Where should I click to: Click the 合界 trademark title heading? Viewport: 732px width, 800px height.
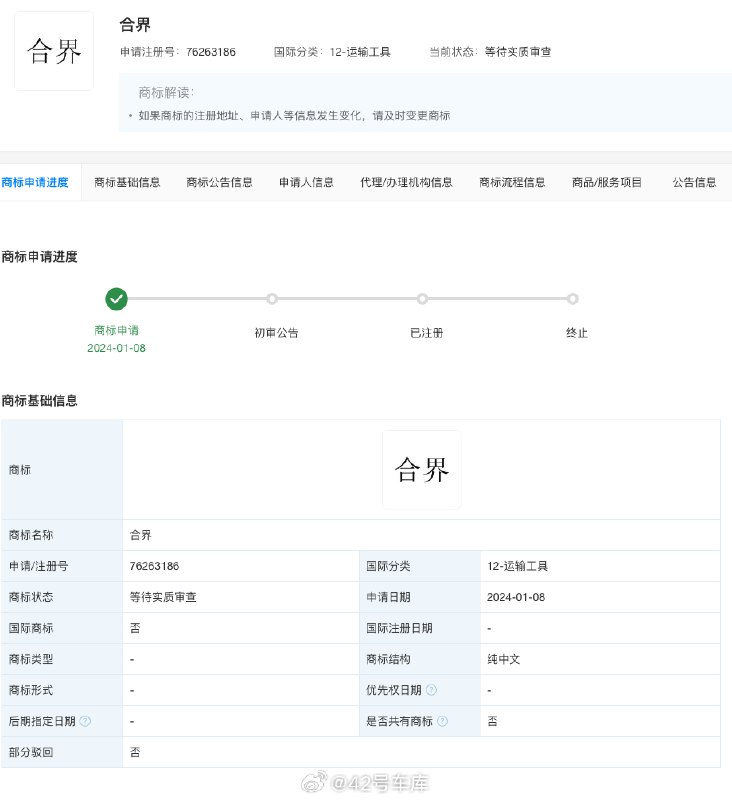[135, 24]
